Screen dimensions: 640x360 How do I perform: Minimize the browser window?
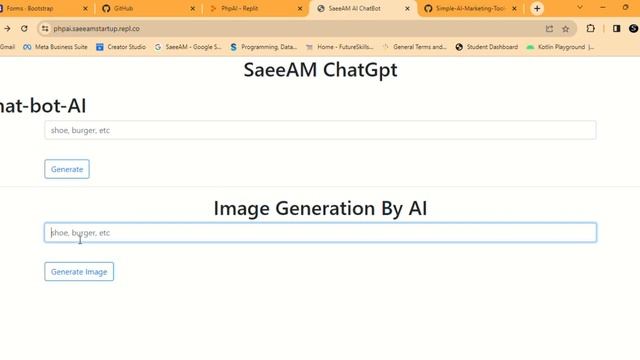click(602, 8)
